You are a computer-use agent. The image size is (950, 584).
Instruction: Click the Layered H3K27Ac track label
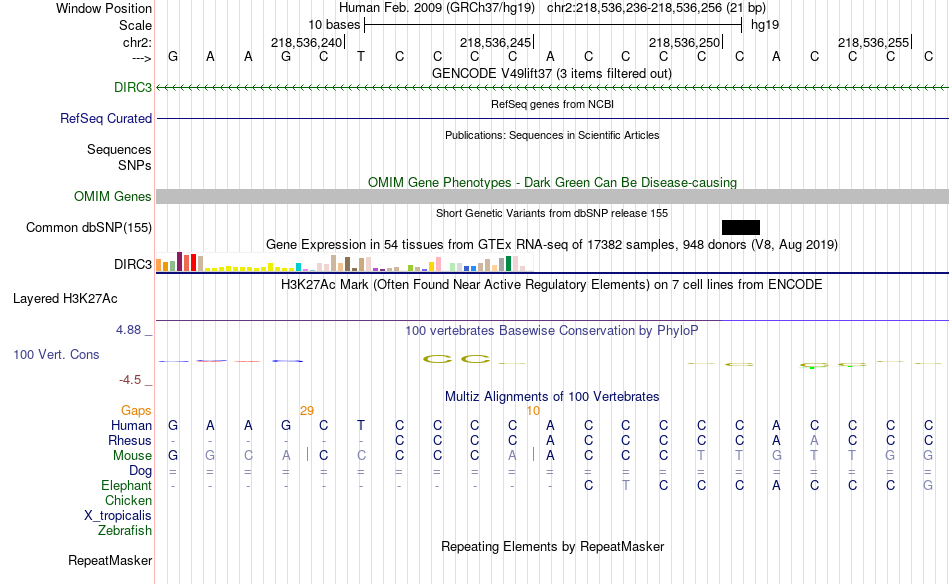pos(65,298)
